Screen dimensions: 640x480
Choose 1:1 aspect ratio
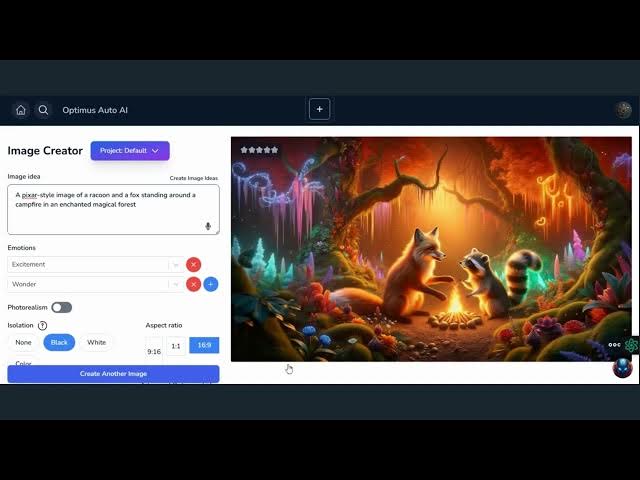(176, 346)
